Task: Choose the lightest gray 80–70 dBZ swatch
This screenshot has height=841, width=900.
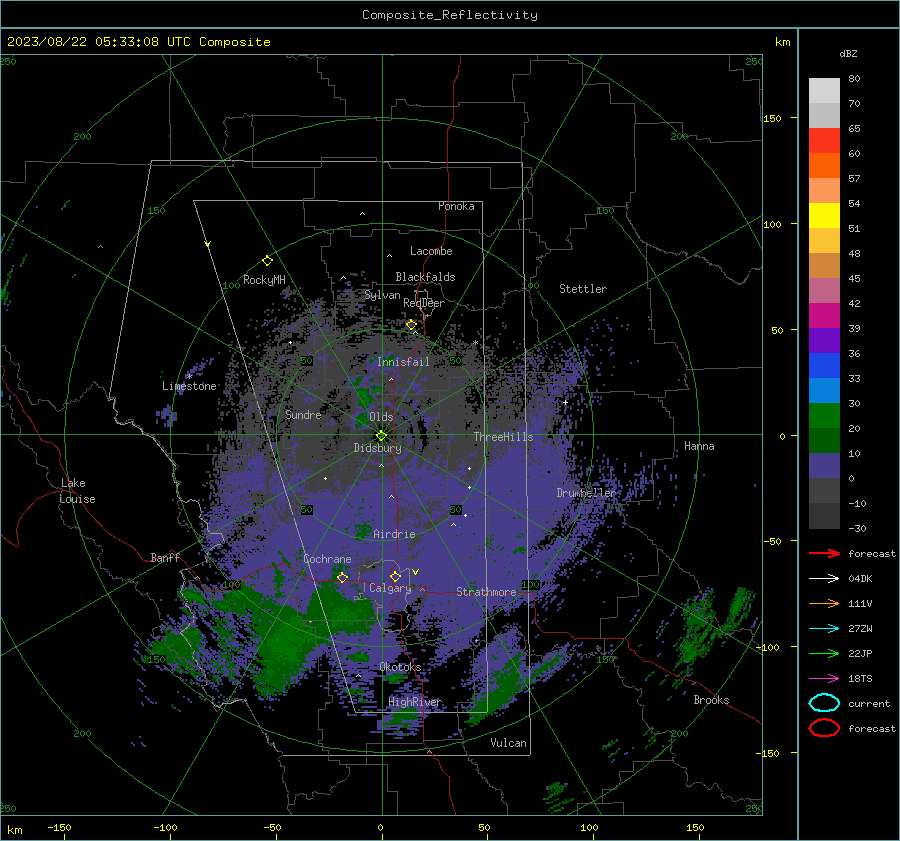Action: pyautogui.click(x=824, y=91)
